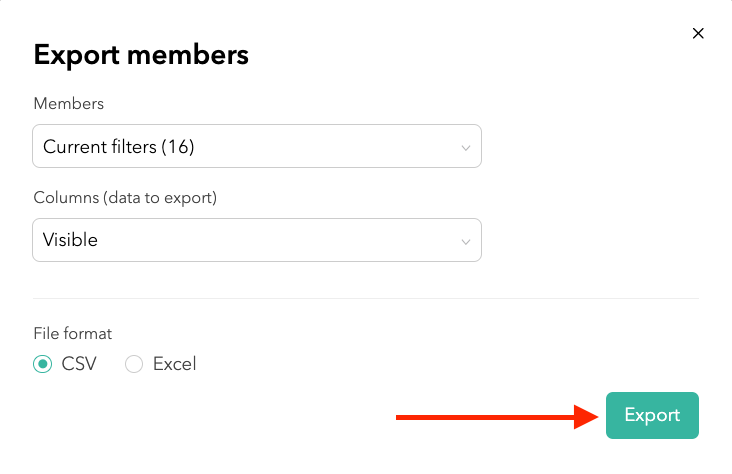The image size is (732, 474).
Task: Open the Columns dropdown
Action: 256,240
